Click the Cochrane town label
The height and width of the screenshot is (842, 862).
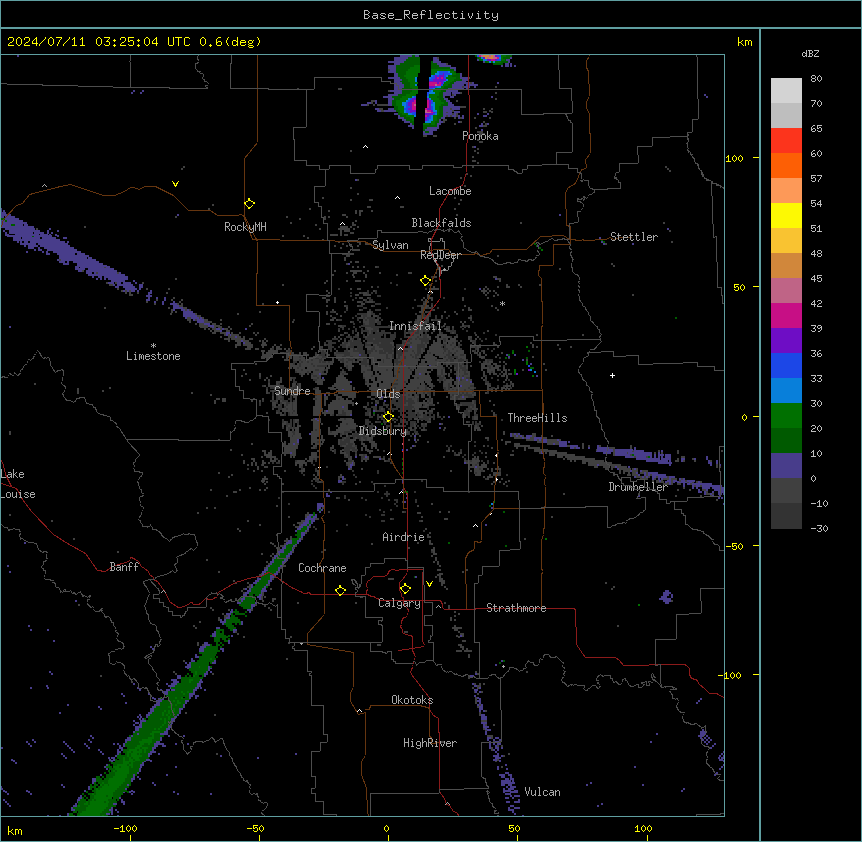point(322,568)
